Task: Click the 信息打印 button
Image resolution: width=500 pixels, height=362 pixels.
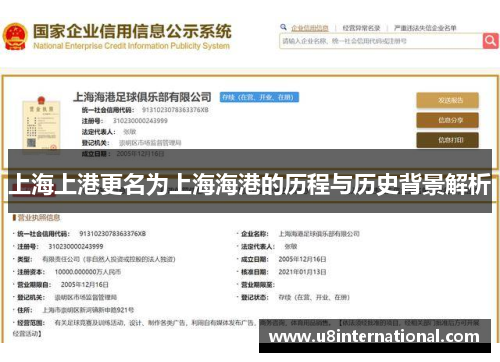Action: [447, 140]
